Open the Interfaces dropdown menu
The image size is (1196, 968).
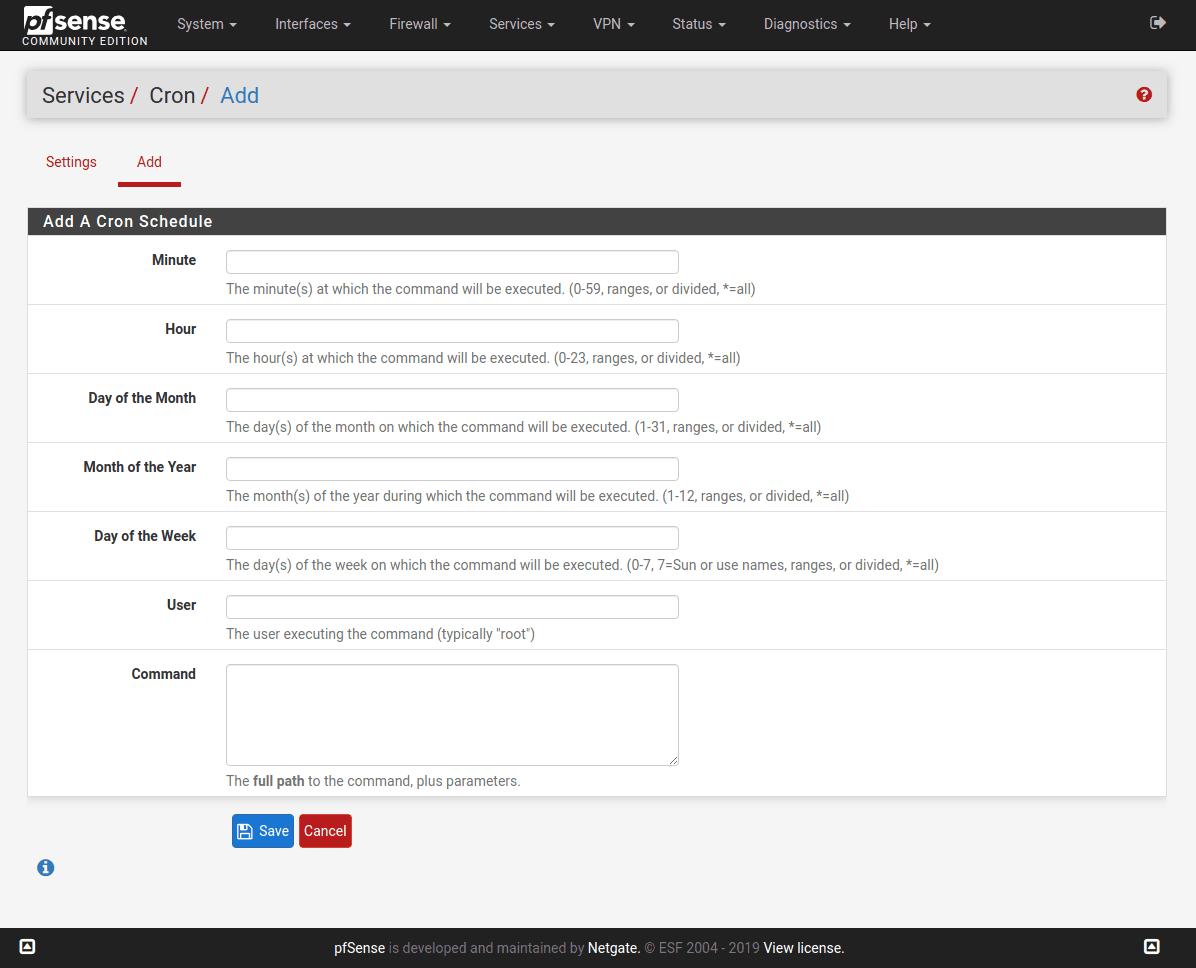click(312, 24)
